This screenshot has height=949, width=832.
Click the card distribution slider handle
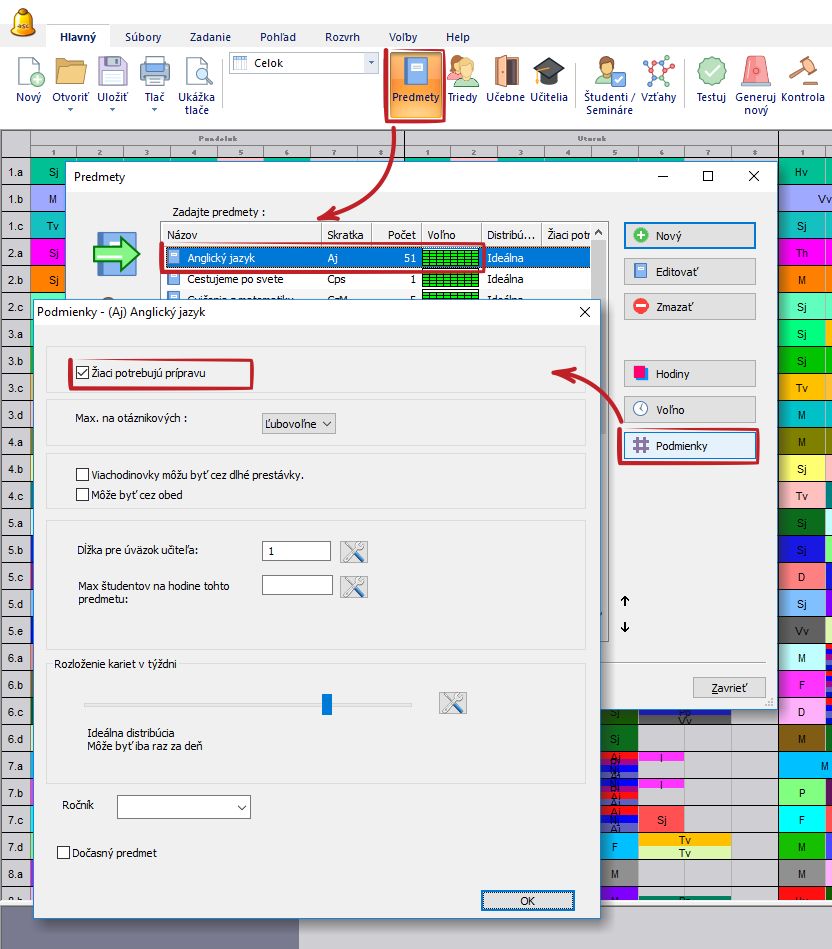tap(327, 704)
